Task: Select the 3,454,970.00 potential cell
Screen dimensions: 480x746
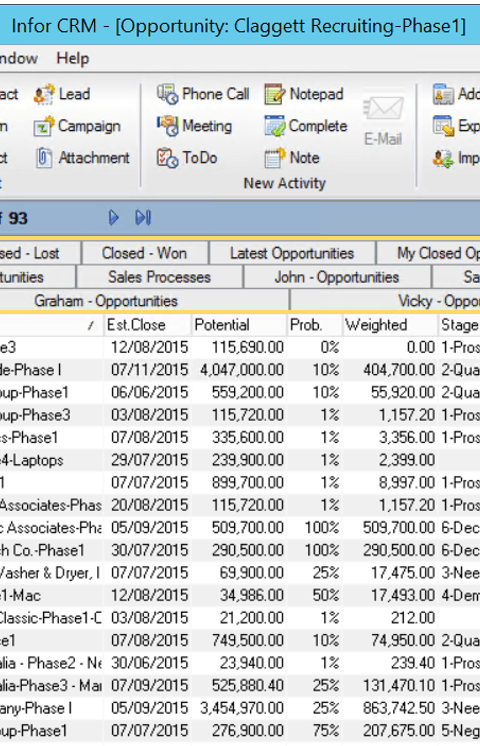Action: [239, 708]
